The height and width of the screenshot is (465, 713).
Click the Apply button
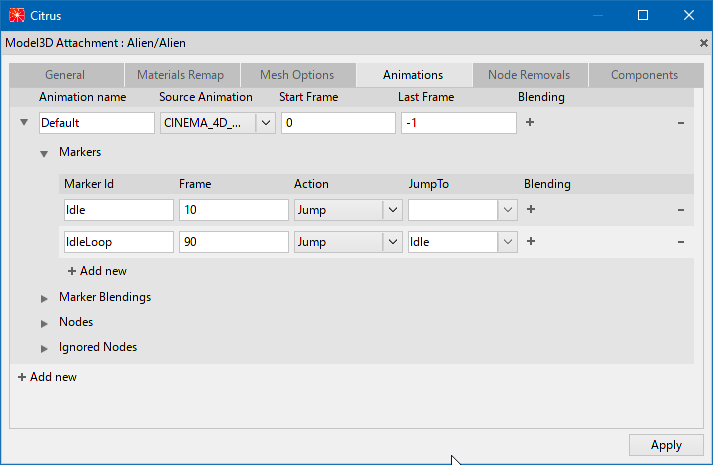(665, 445)
